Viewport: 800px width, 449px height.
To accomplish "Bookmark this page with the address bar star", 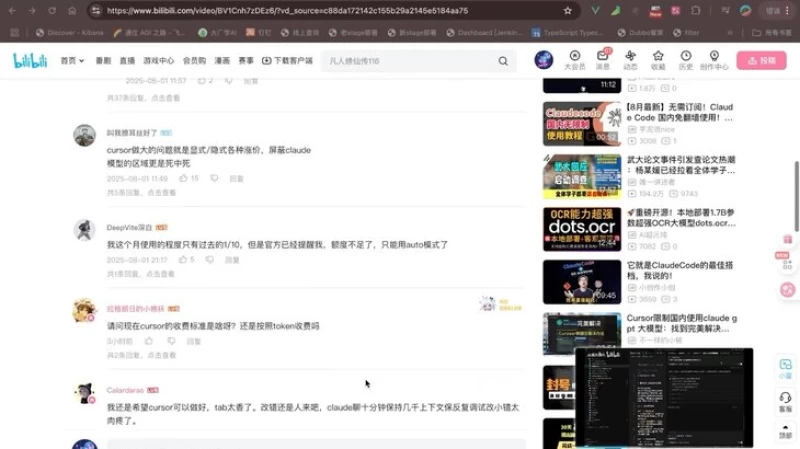I will [x=568, y=11].
